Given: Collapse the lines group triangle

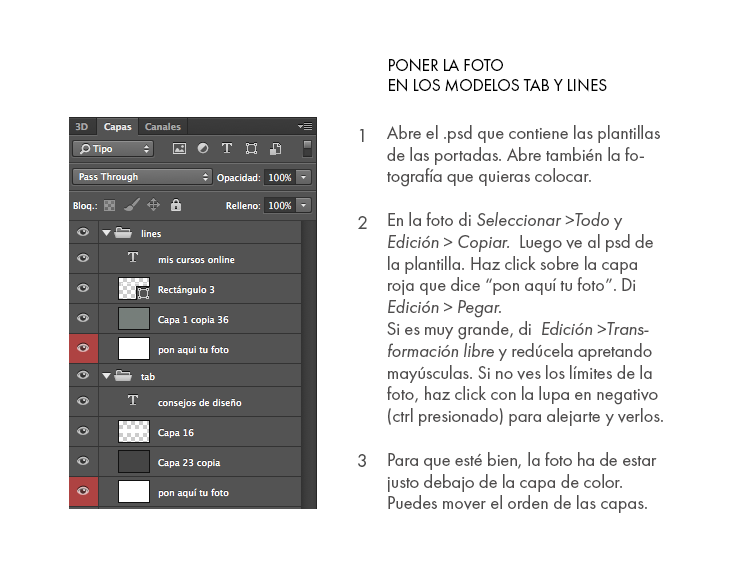Looking at the screenshot, I should (107, 233).
